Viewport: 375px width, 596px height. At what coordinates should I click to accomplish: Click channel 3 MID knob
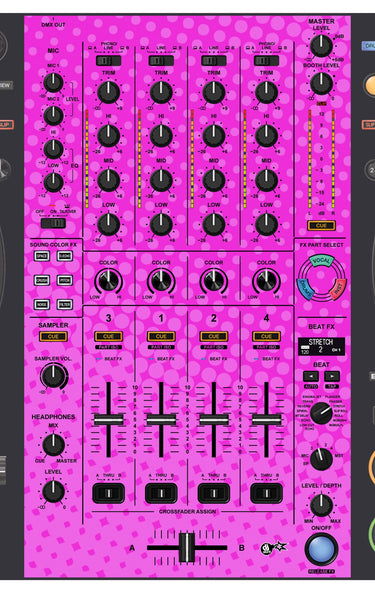click(x=108, y=180)
